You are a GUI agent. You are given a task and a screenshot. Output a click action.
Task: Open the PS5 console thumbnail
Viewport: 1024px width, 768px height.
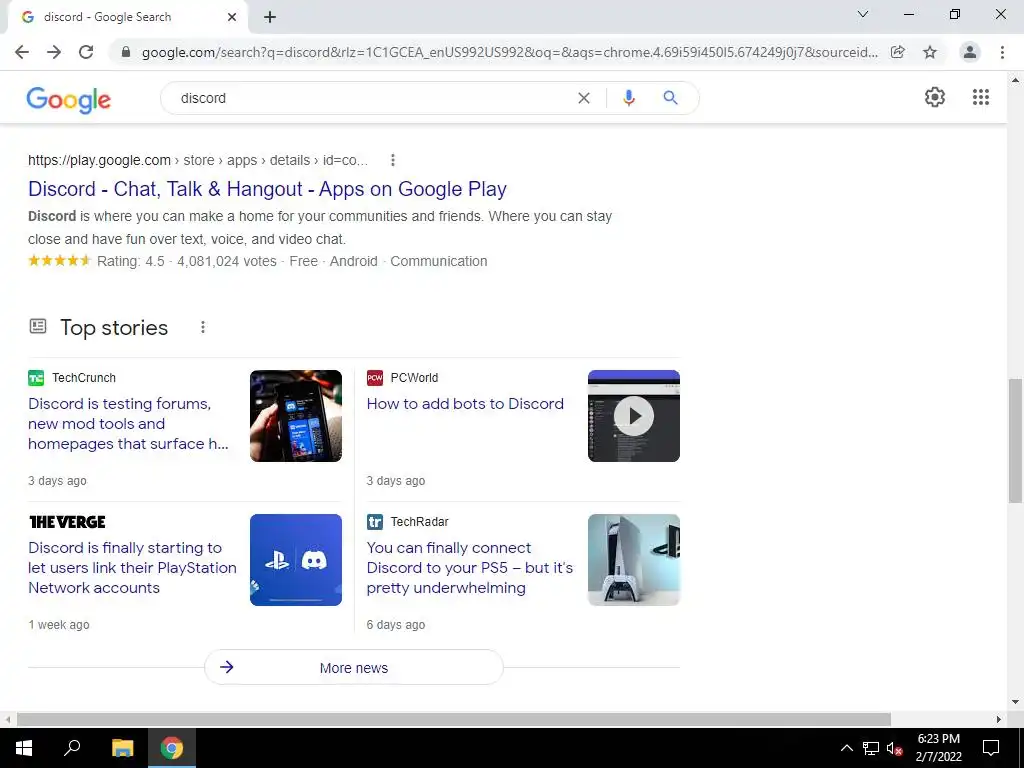point(633,560)
